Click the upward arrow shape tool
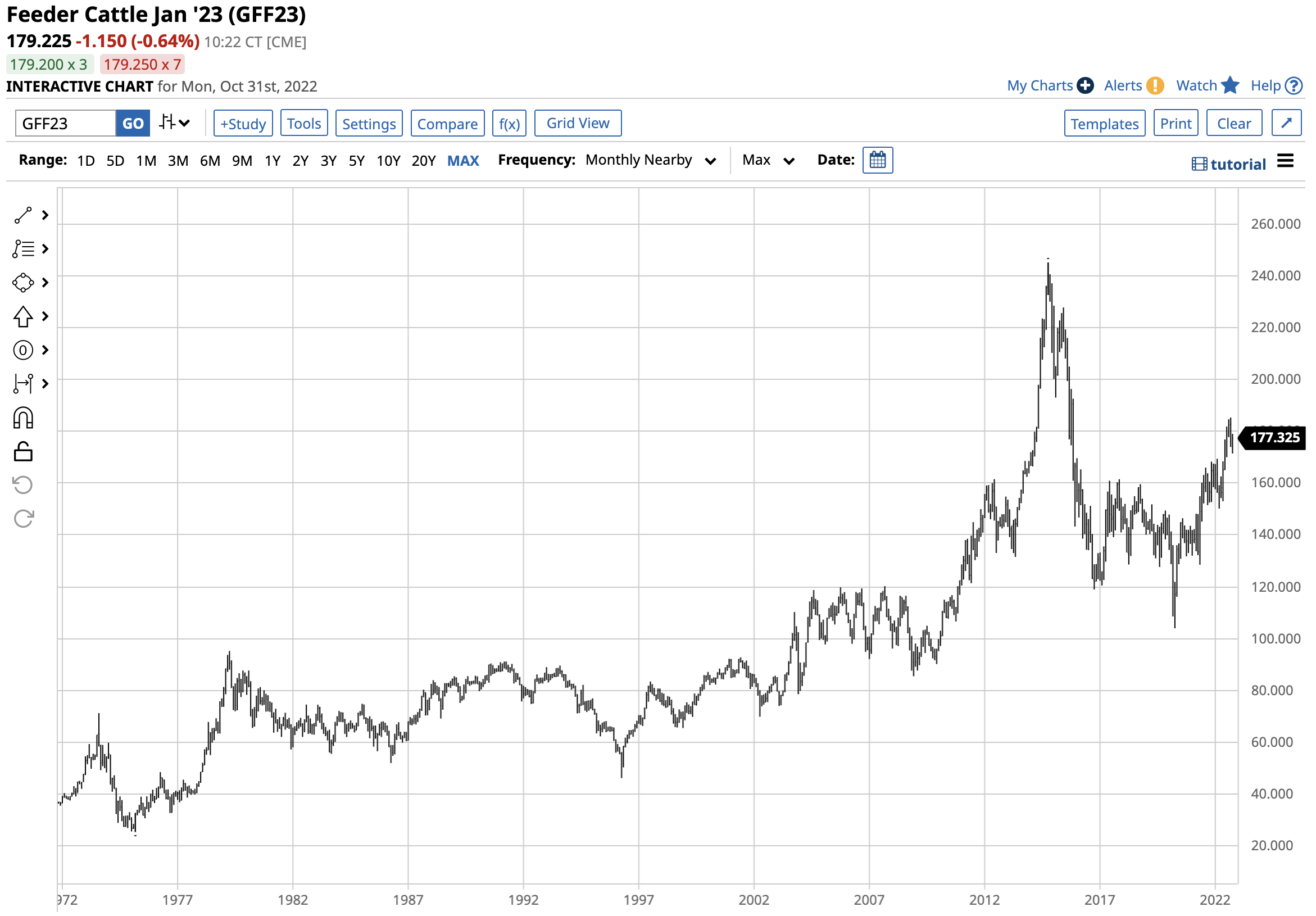 [x=23, y=316]
